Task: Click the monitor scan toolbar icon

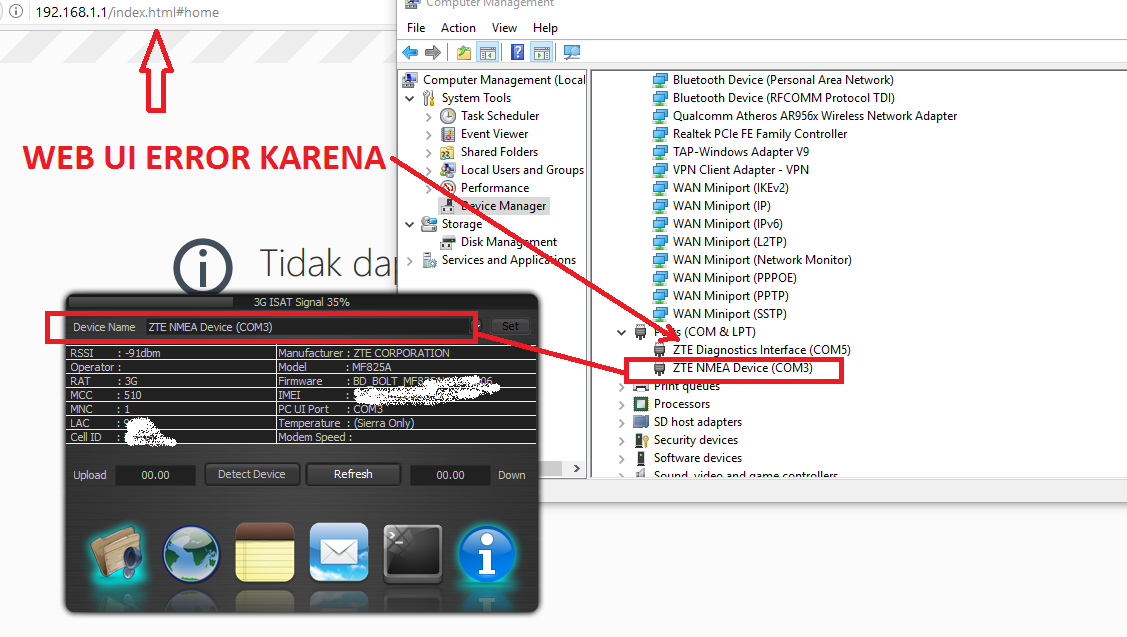Action: (x=572, y=52)
